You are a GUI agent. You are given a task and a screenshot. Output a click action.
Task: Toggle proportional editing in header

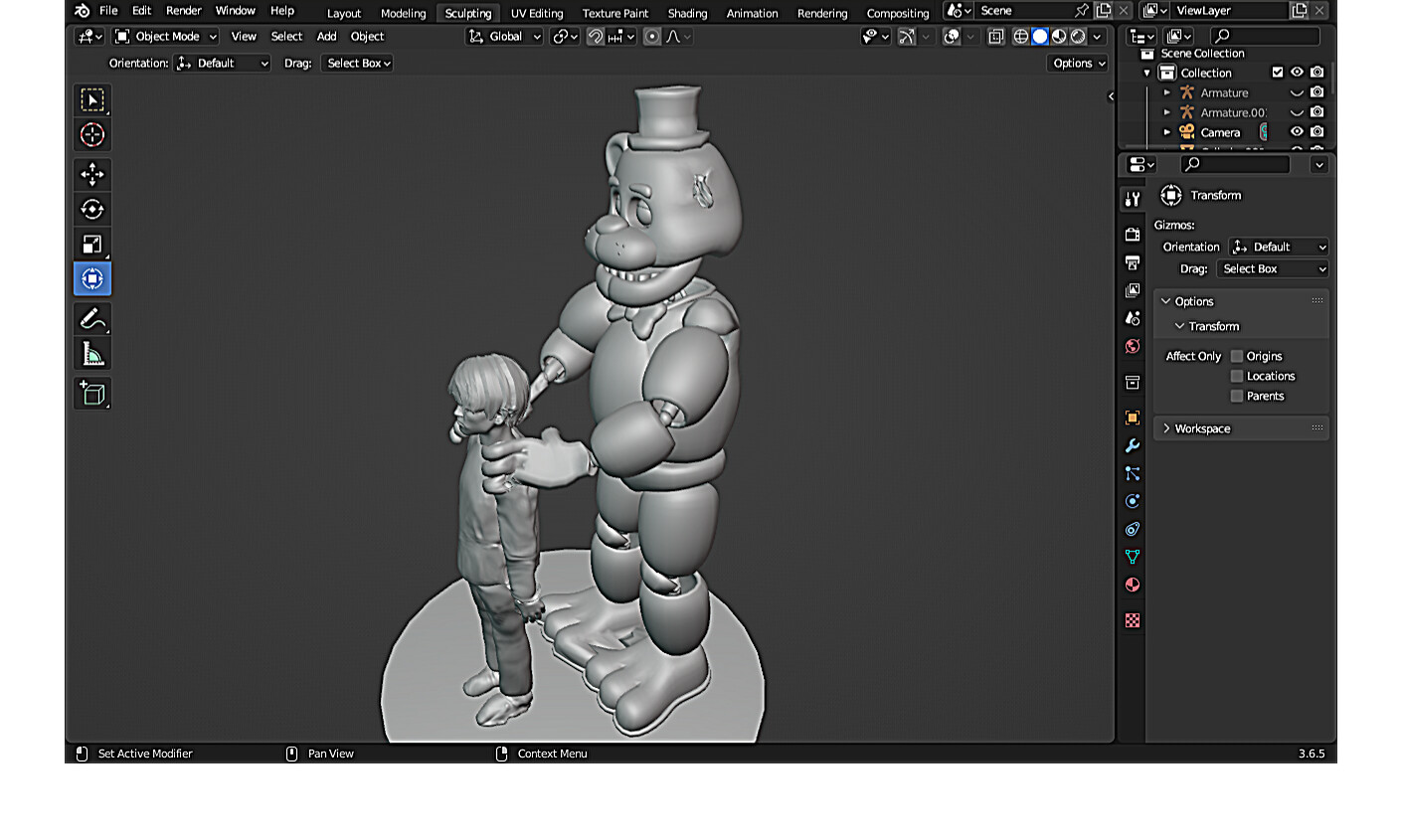click(x=652, y=37)
